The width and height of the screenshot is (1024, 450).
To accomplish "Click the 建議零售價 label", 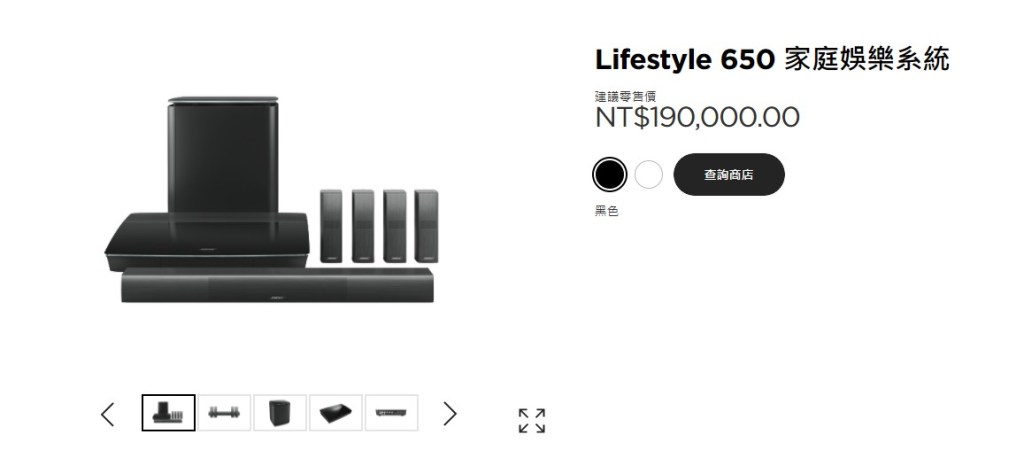I will pos(625,96).
